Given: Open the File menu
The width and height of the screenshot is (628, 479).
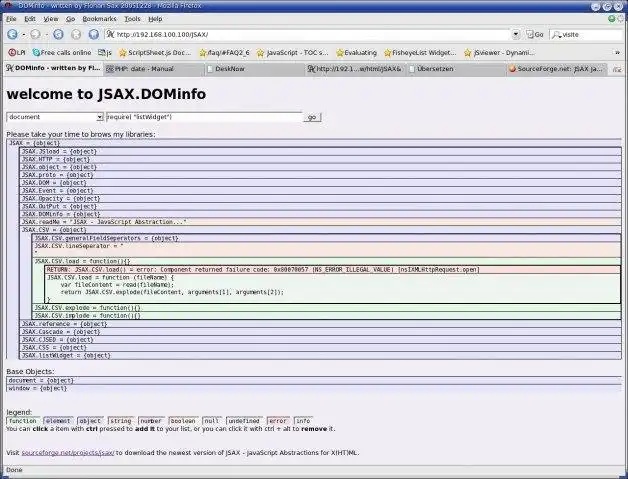Looking at the screenshot, I should pyautogui.click(x=11, y=19).
